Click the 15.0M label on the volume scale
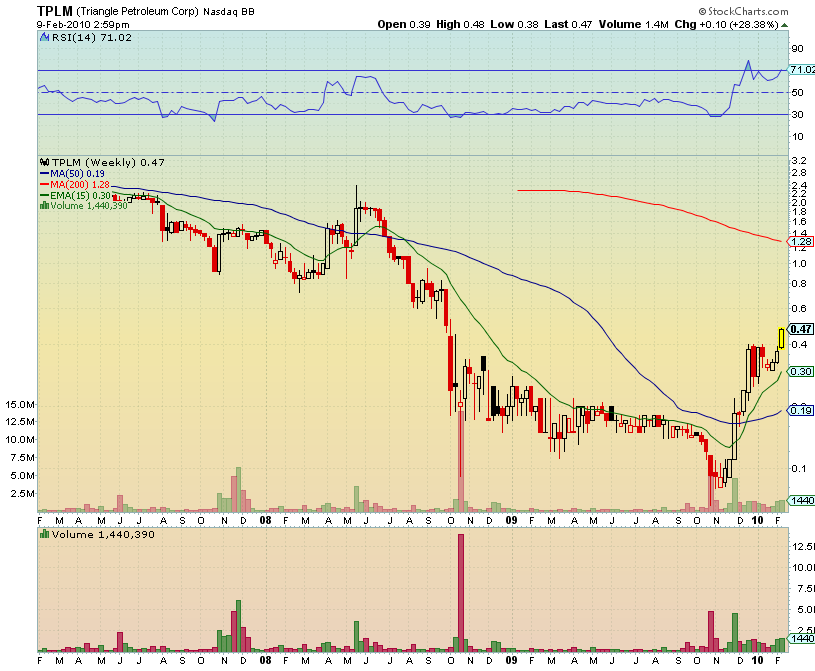Screen dimensions: 815x671 click(20, 405)
